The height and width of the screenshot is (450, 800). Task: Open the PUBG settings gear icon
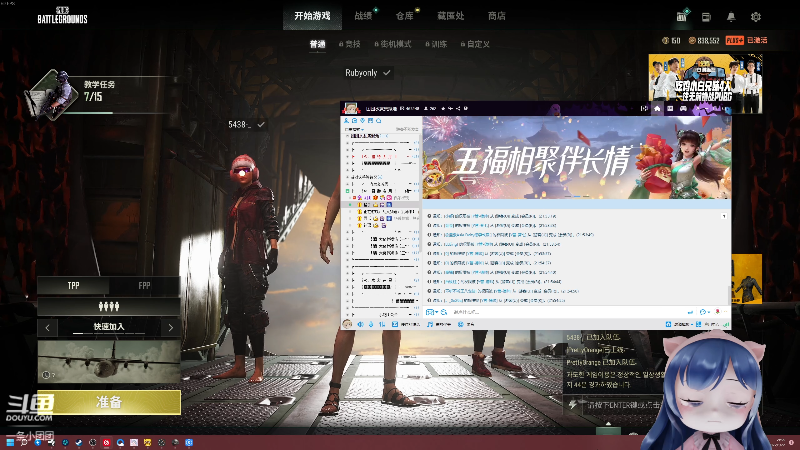pos(756,17)
